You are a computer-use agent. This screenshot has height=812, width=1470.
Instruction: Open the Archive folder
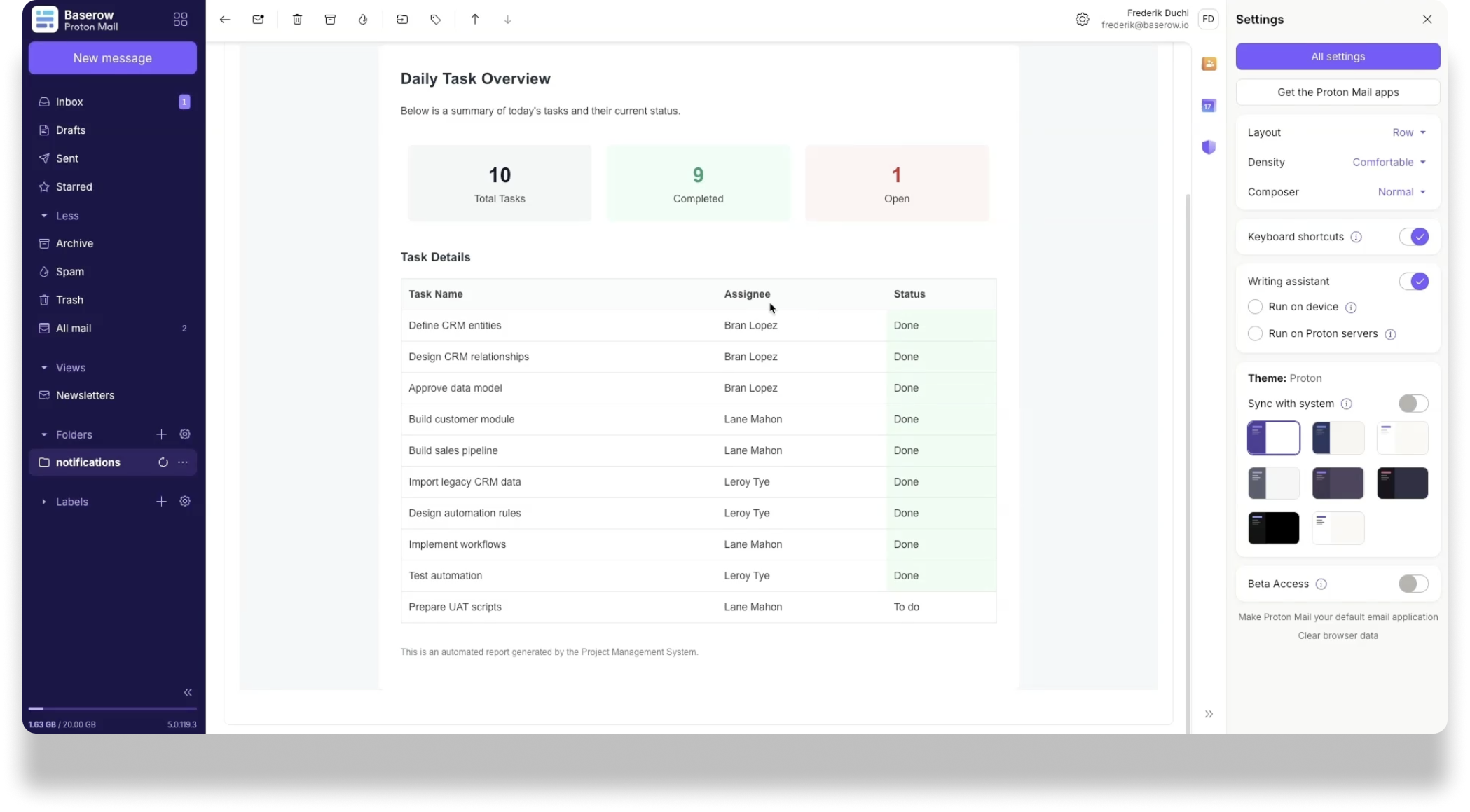[x=112, y=243]
